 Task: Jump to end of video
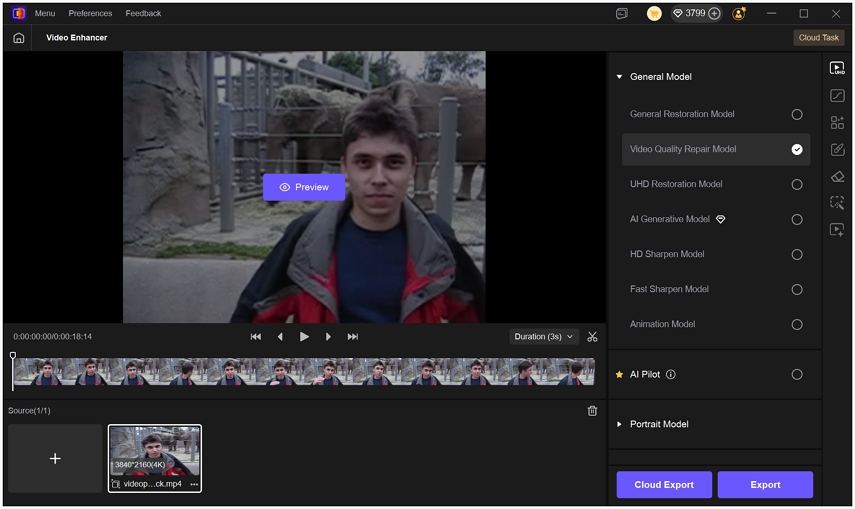353,337
